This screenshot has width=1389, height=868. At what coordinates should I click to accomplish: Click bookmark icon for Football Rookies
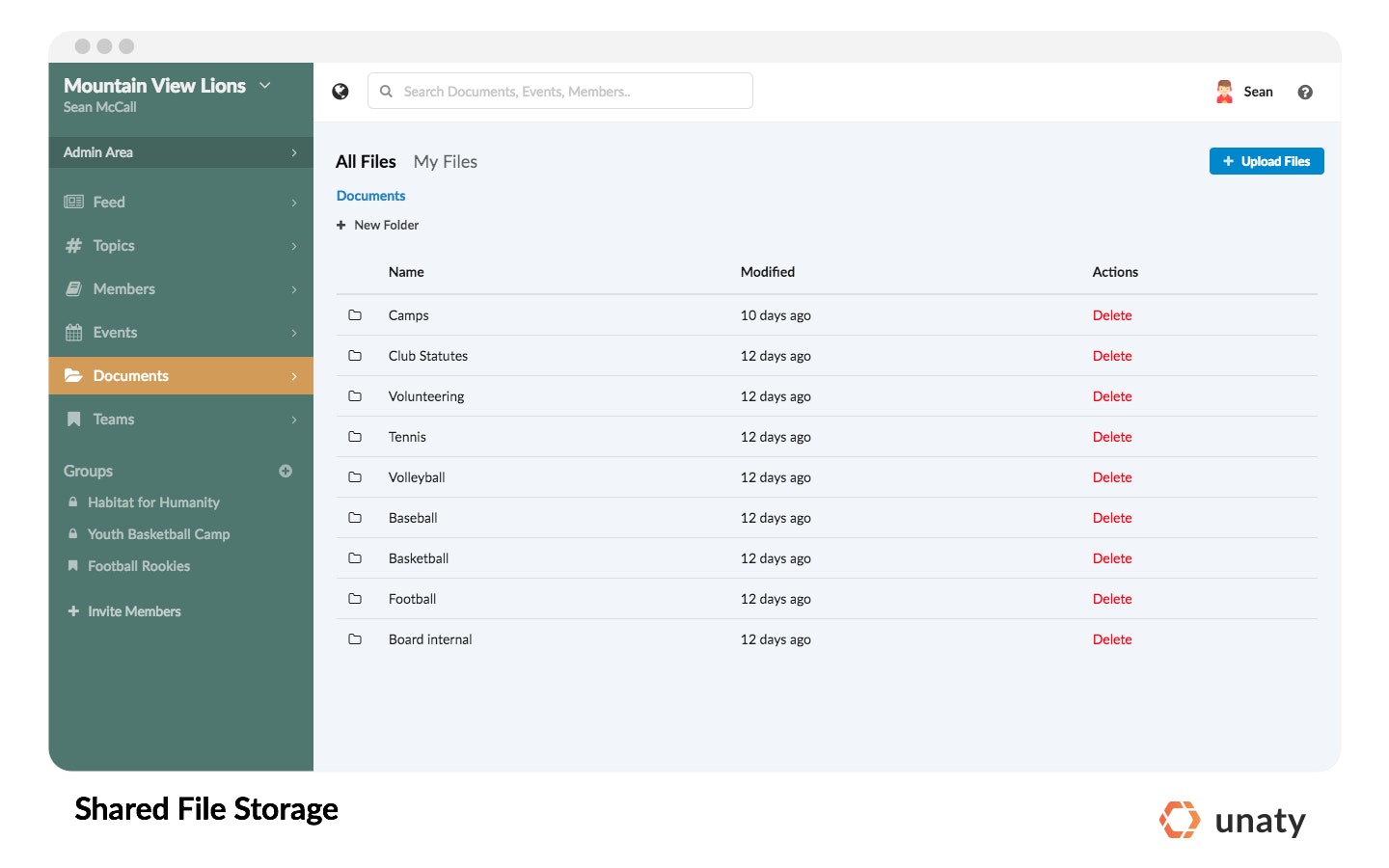72,565
